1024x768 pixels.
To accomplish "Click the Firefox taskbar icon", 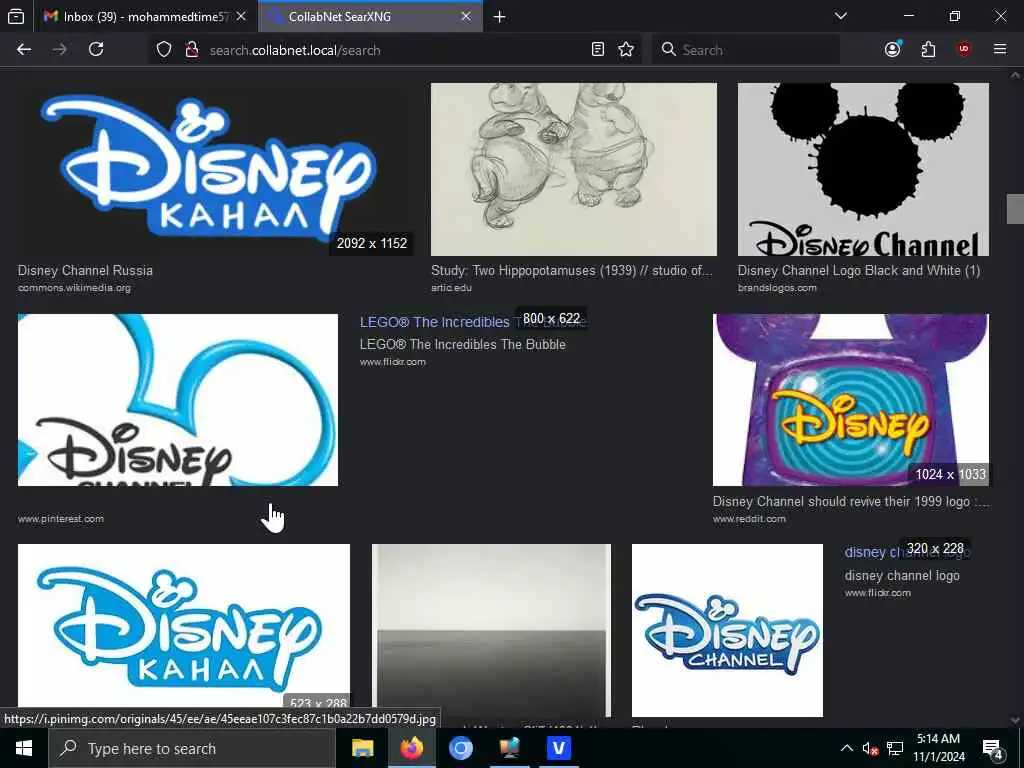I will click(411, 748).
